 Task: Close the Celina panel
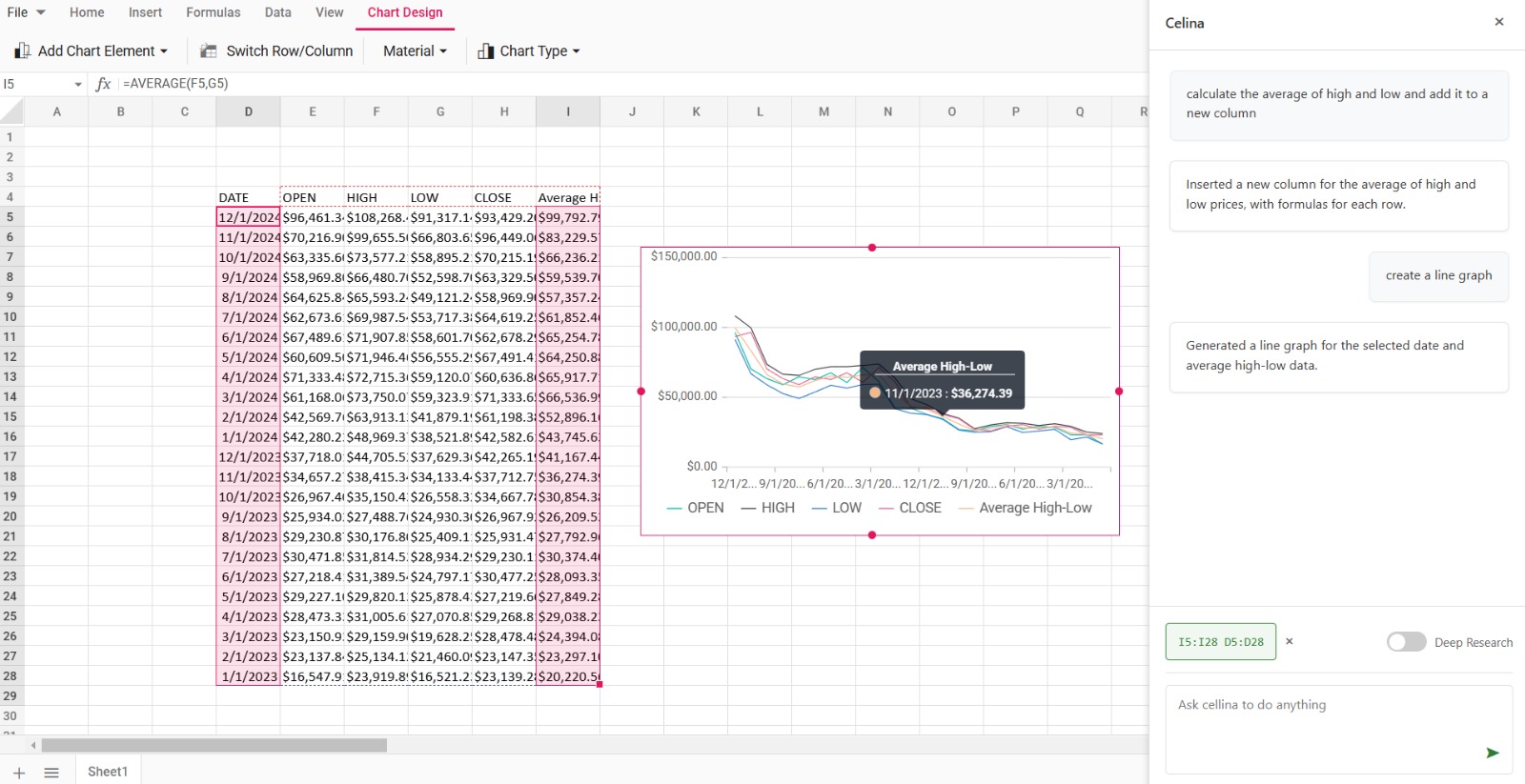pyautogui.click(x=1499, y=22)
